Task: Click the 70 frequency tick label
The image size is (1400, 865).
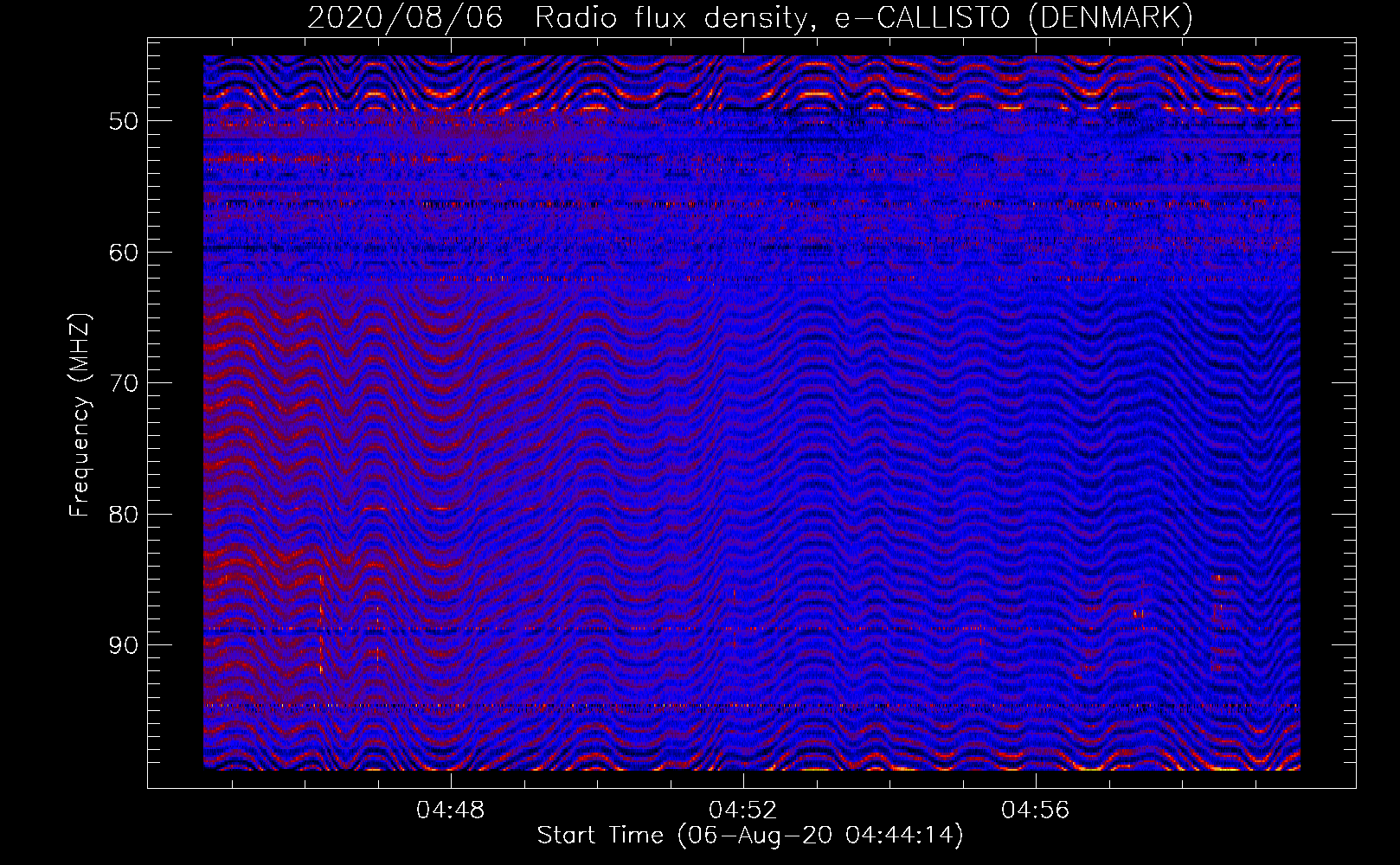Action: click(x=124, y=383)
